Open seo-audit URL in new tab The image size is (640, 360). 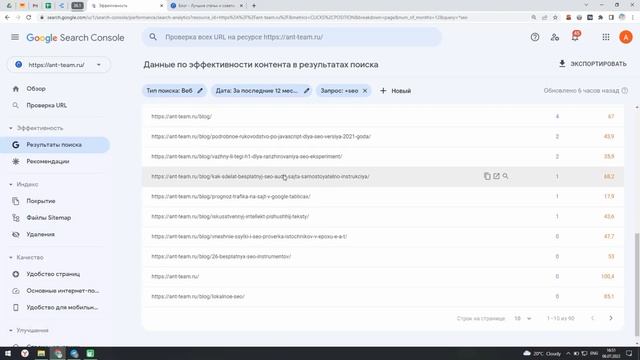(x=496, y=176)
